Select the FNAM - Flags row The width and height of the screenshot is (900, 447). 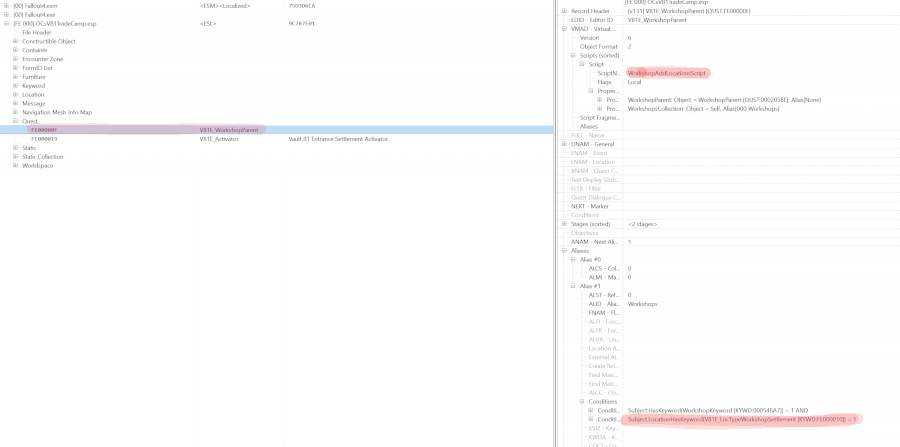point(604,313)
